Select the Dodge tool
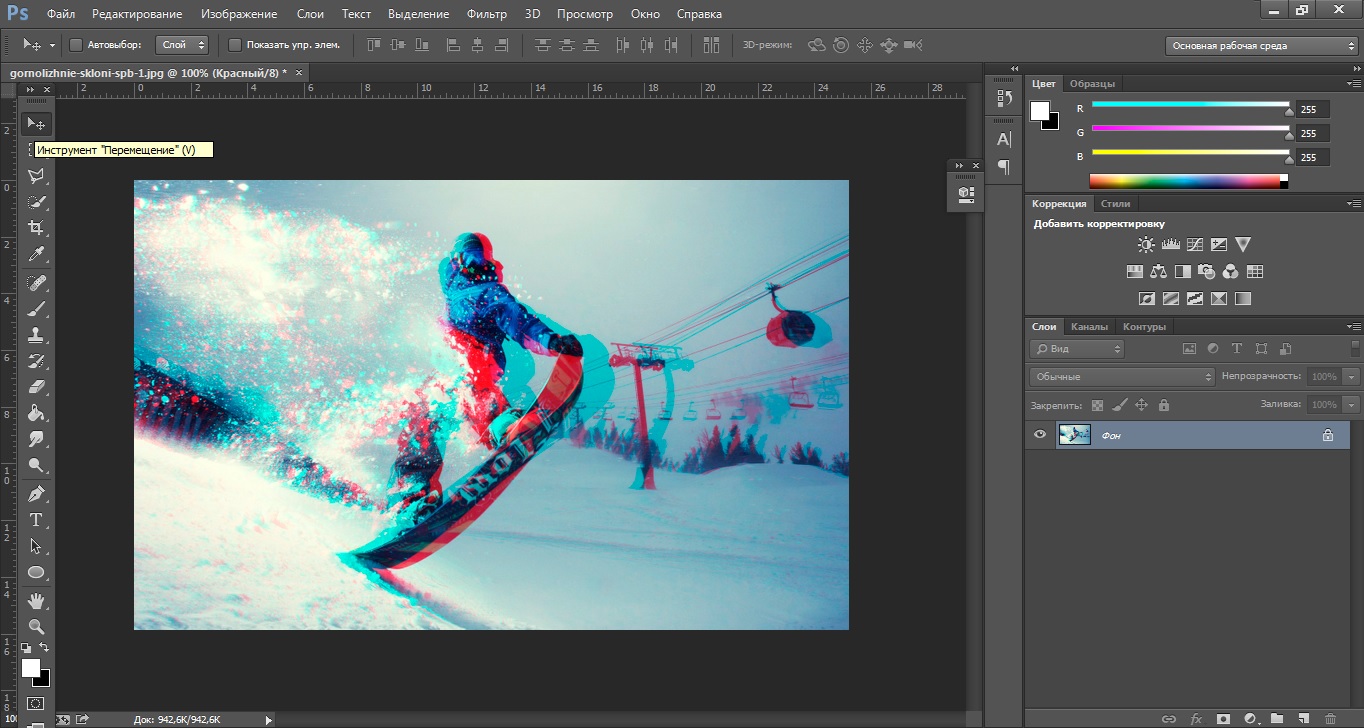1364x728 pixels. 36,465
